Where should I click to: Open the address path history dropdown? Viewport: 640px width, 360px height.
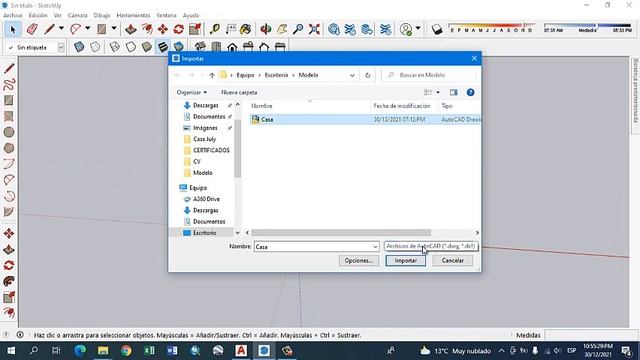pyautogui.click(x=352, y=75)
